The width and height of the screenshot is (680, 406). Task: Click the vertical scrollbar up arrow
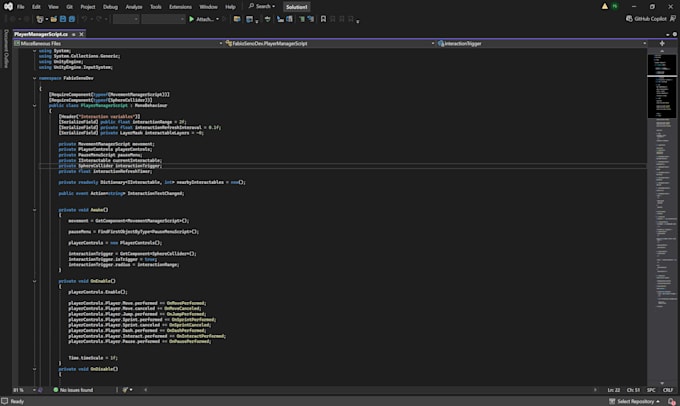(x=662, y=51)
